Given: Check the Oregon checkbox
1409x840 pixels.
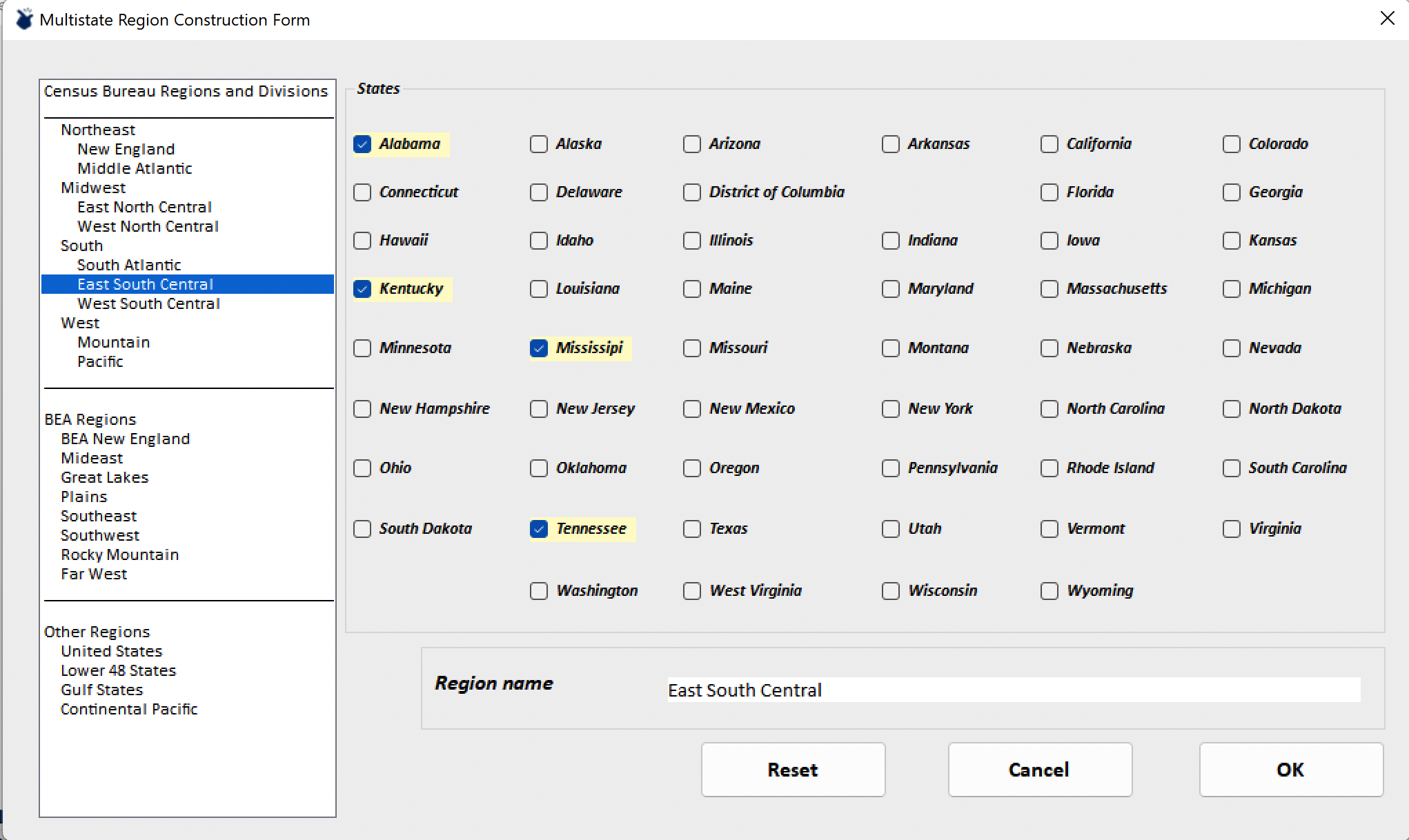Looking at the screenshot, I should (x=692, y=468).
